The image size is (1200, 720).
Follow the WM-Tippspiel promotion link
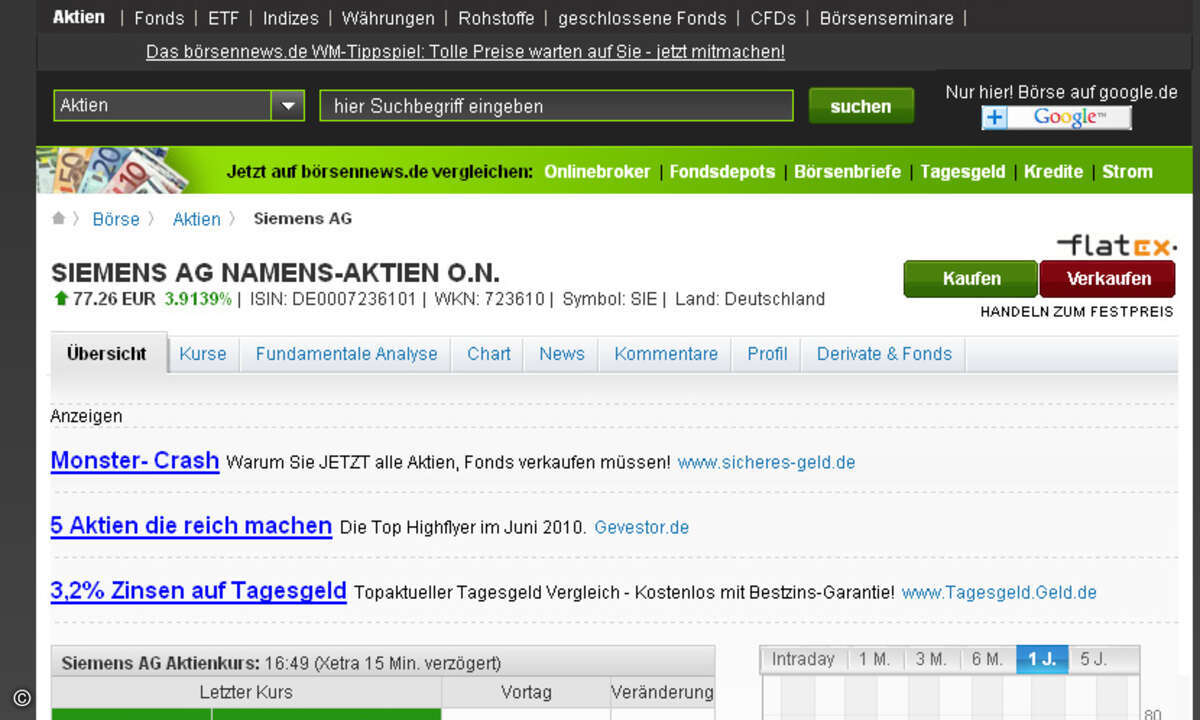coord(465,52)
